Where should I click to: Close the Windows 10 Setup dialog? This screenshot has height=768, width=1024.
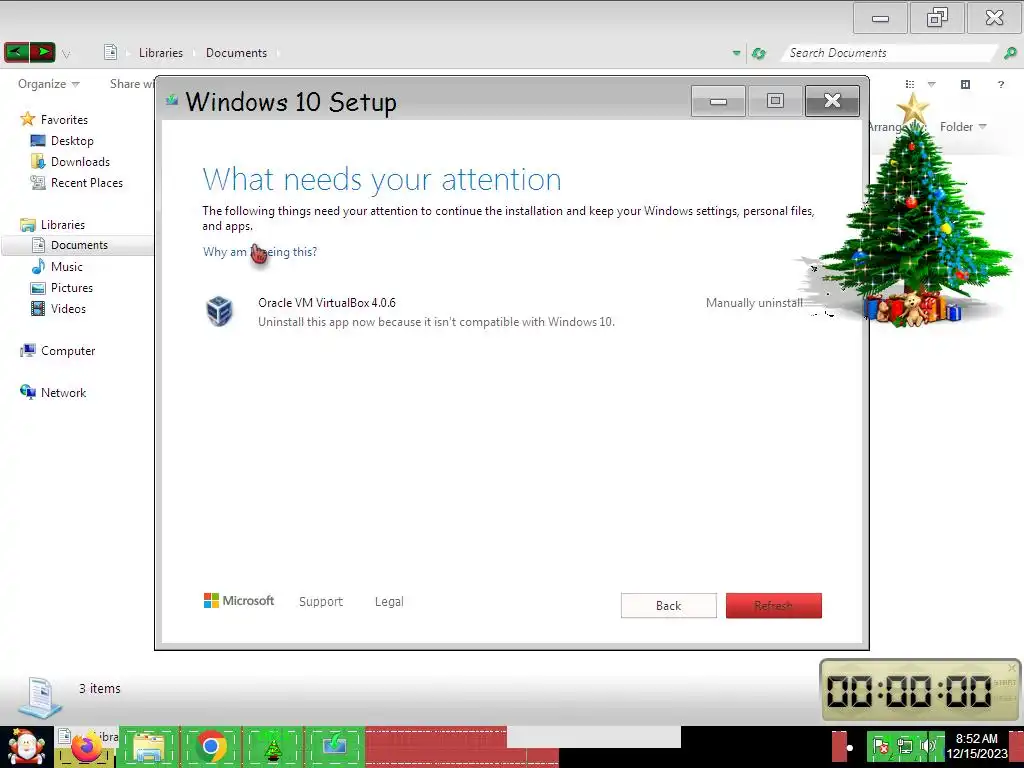point(832,101)
